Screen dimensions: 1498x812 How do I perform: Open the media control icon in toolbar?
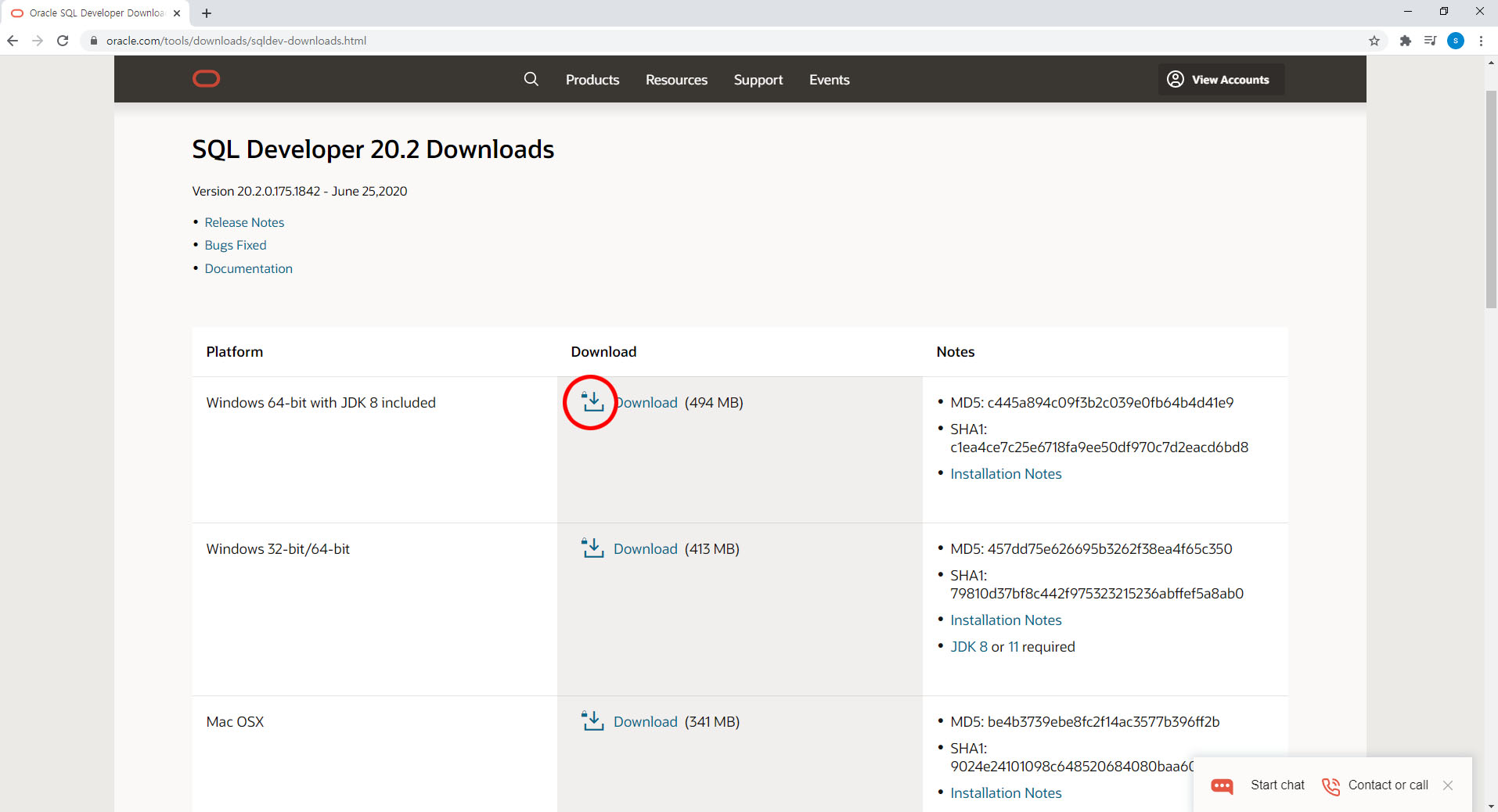click(x=1430, y=41)
